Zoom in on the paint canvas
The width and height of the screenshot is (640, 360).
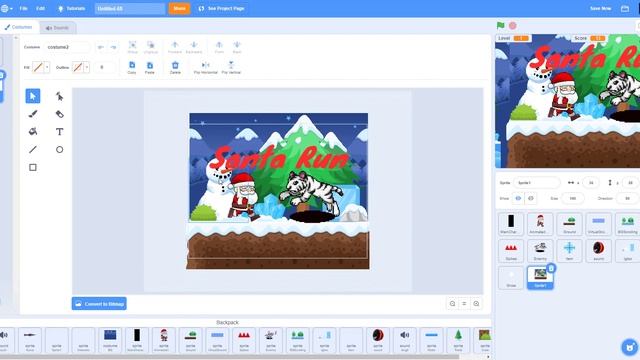click(476, 304)
